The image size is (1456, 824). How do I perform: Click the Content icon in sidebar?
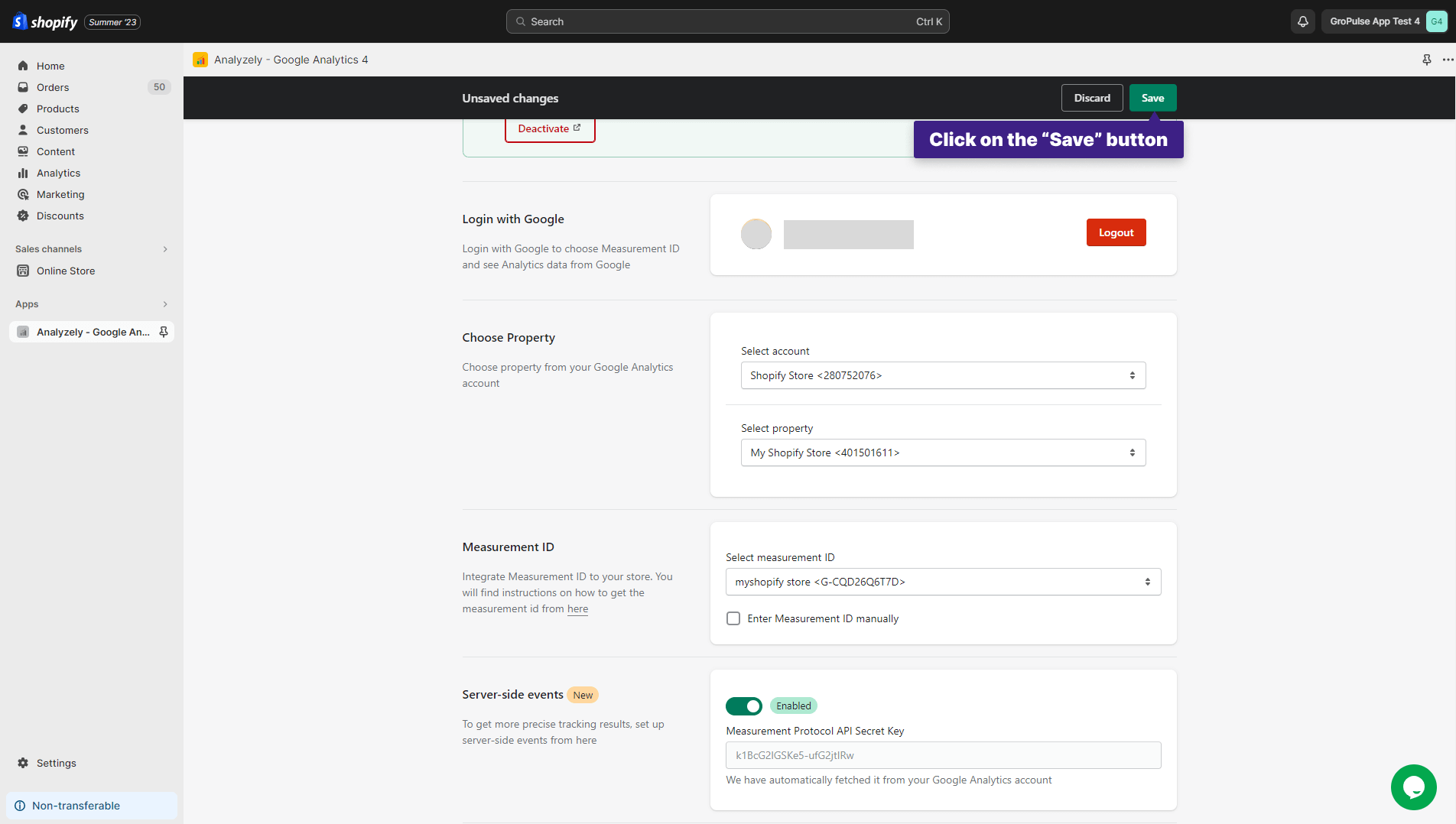pyautogui.click(x=23, y=151)
